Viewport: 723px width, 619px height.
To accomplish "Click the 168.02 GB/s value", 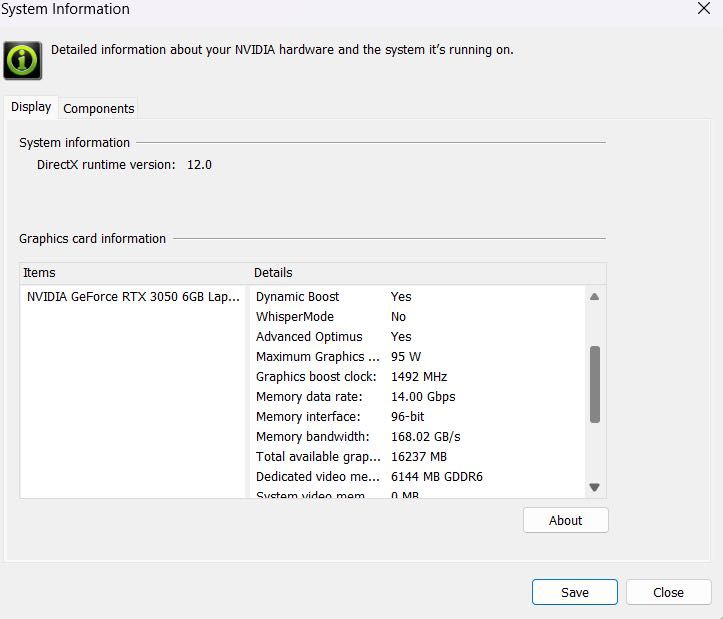I will [x=426, y=437].
